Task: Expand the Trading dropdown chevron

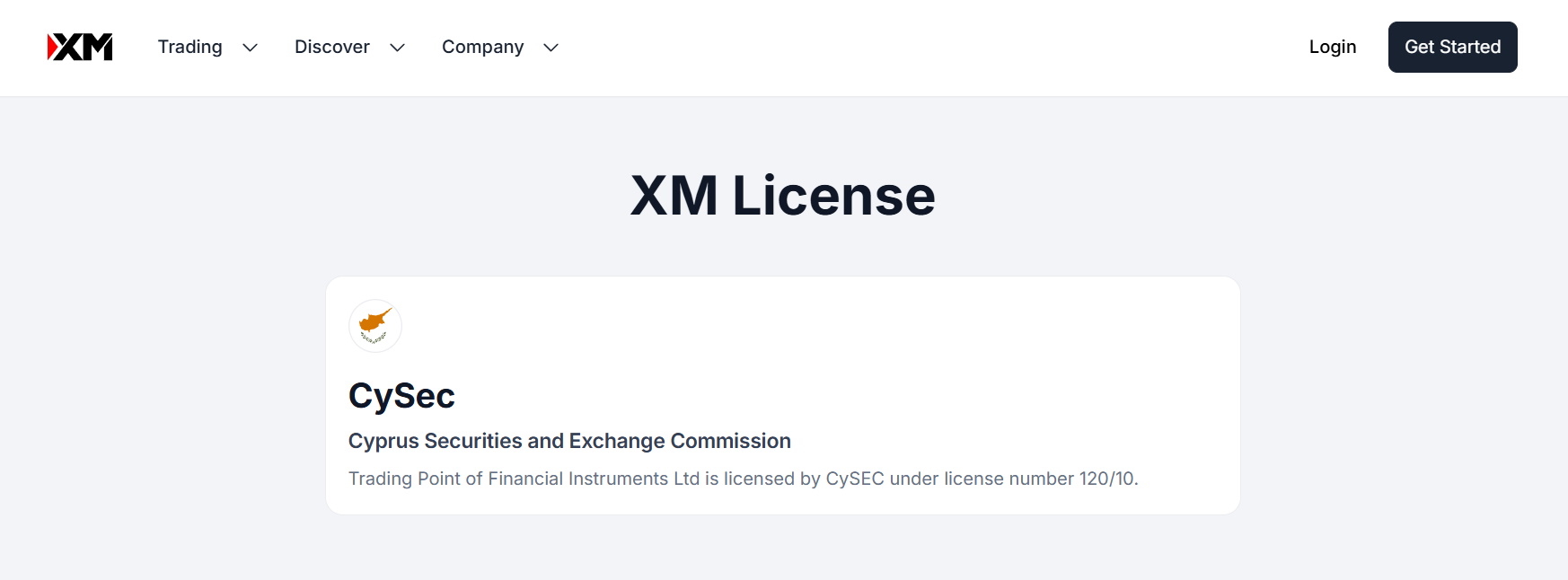Action: pos(251,48)
